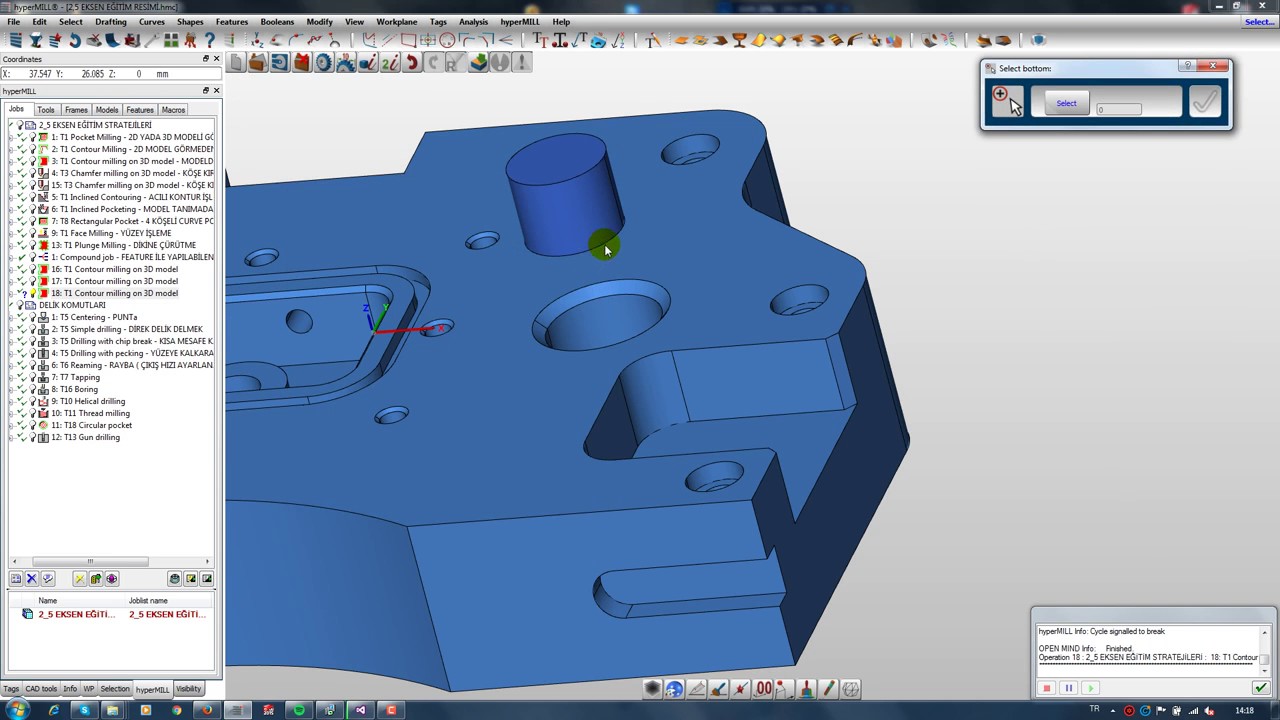Viewport: 1280px width, 720px height.
Task: Select row '4: T3 Chamfer milling on 3D model'
Action: (x=131, y=173)
